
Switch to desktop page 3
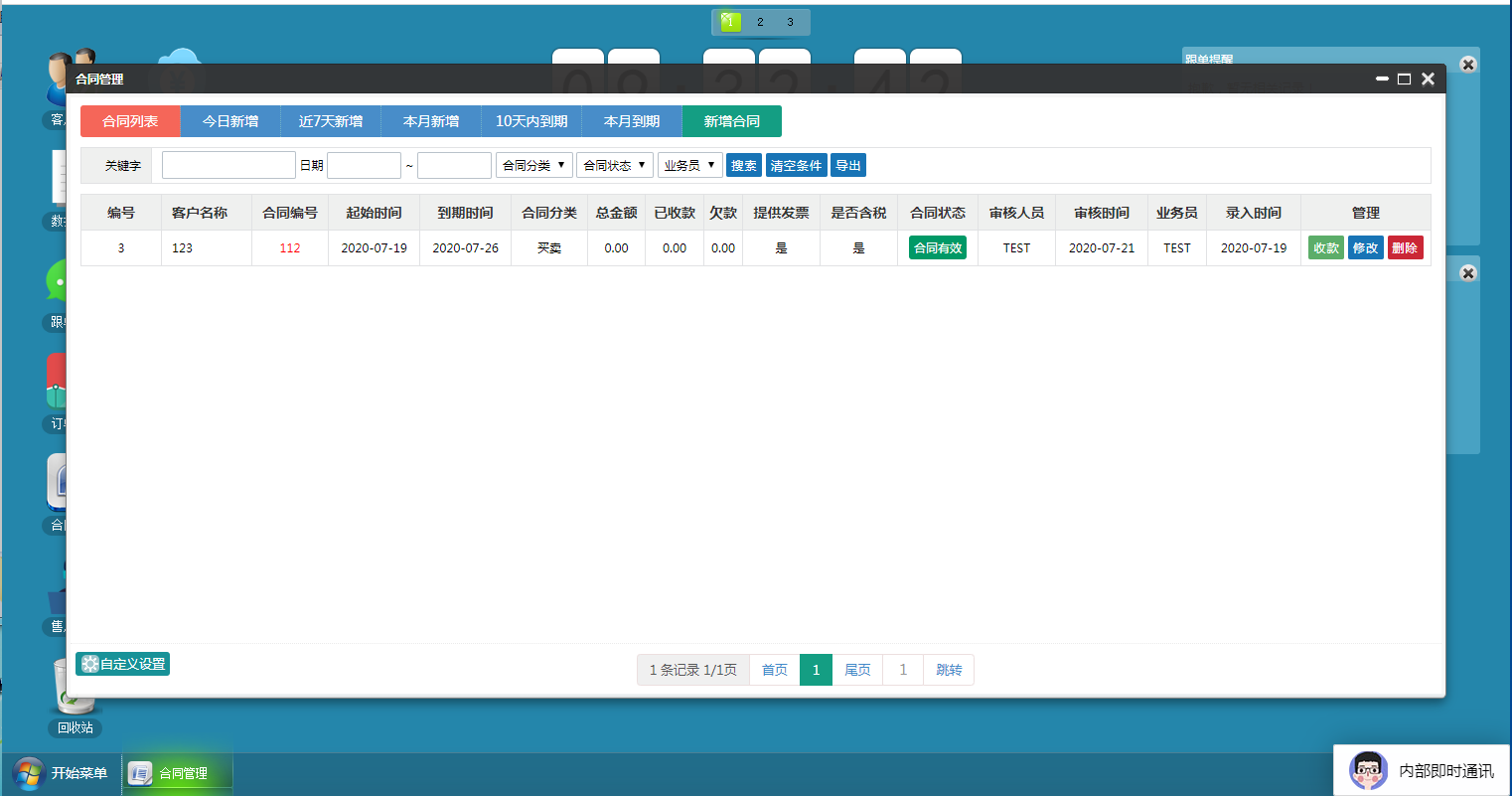pos(790,22)
